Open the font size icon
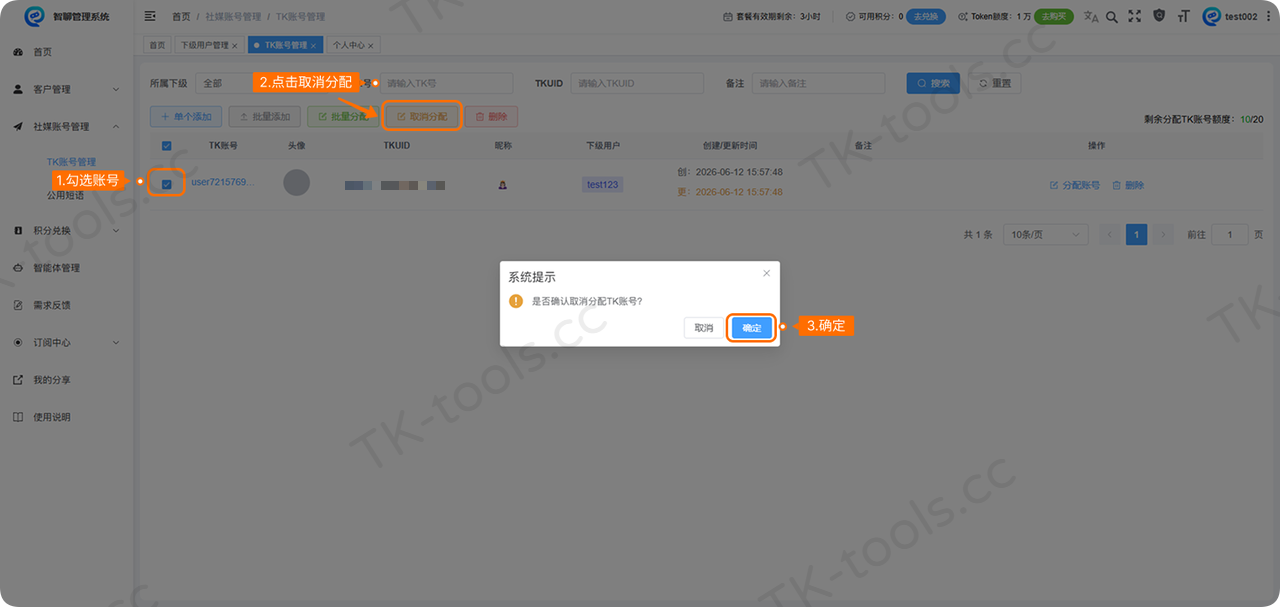Viewport: 1280px width, 607px height. point(1184,16)
